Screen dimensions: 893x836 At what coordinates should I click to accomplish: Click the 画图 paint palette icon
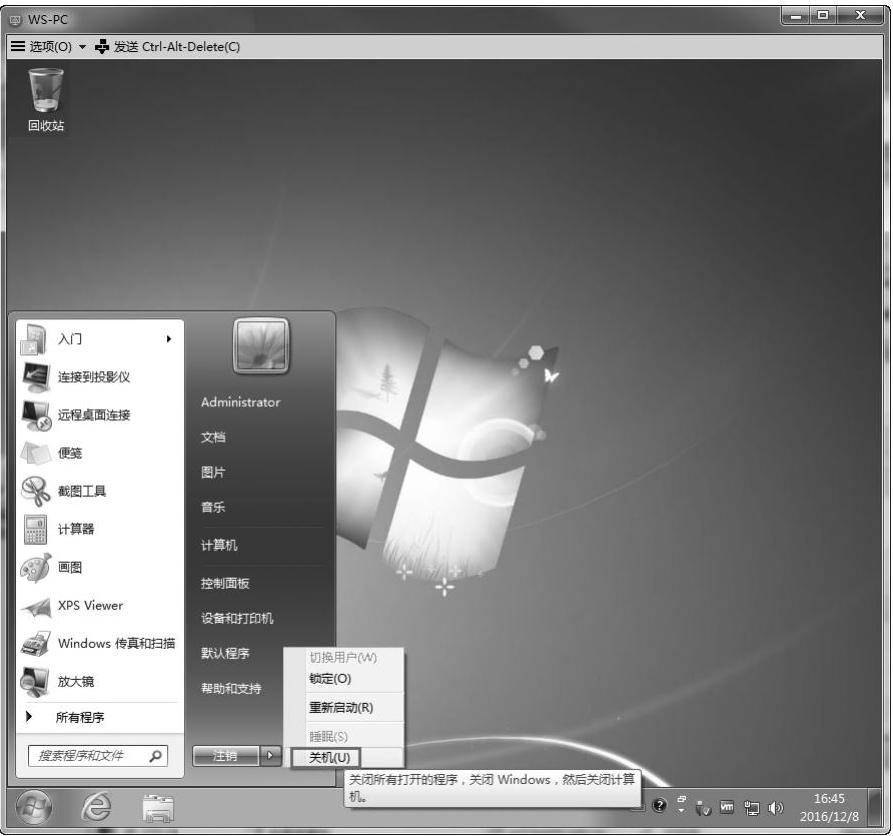(x=35, y=567)
